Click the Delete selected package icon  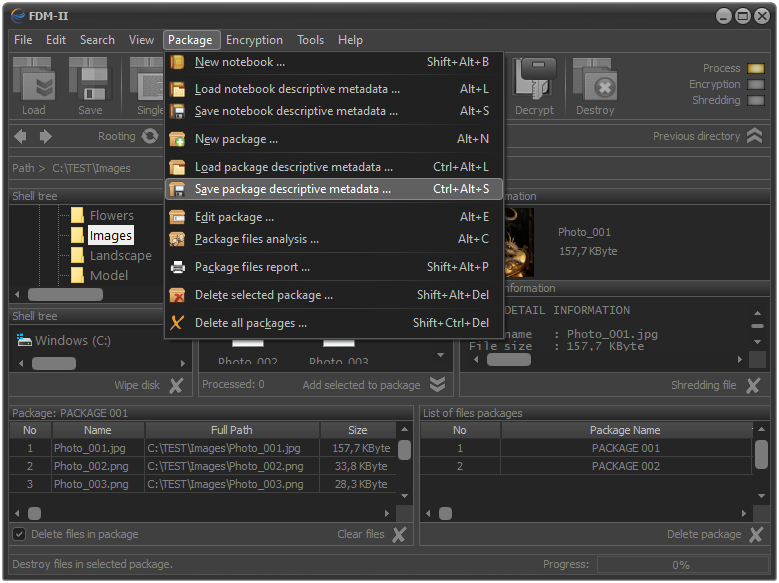point(177,295)
